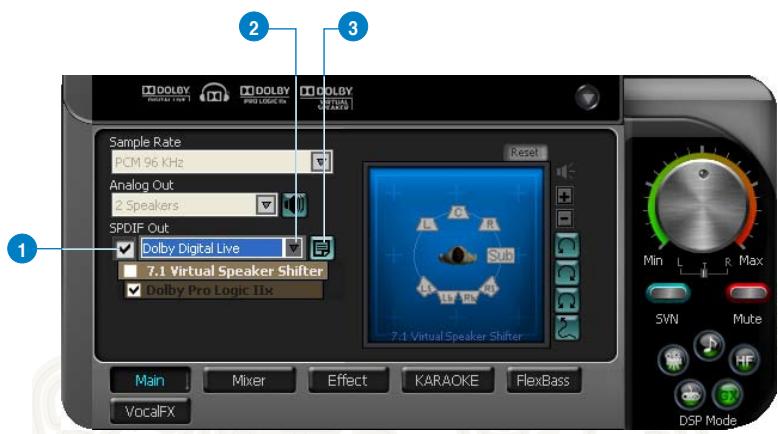Click the Dolby Digital Live combo box
Viewport: 778px width, 434px height.
222,248
